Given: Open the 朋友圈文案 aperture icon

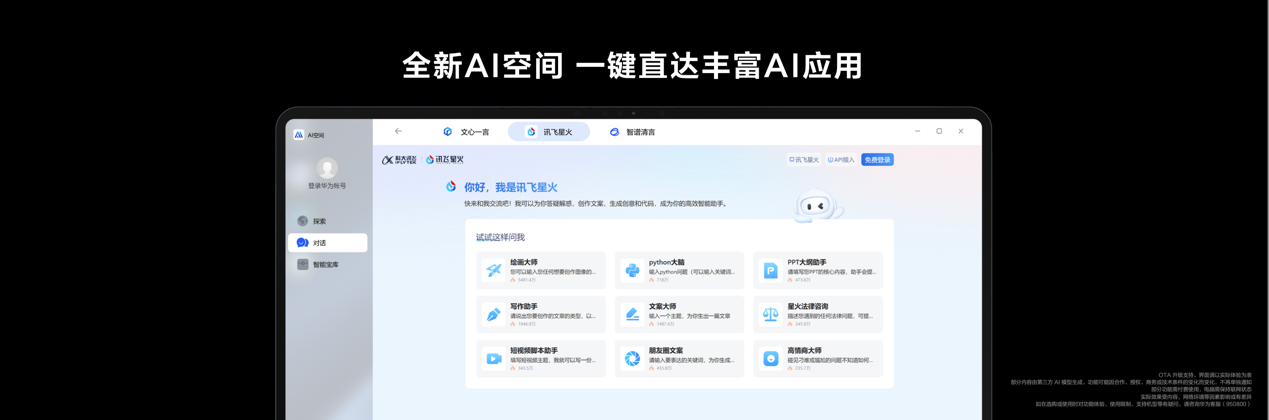Looking at the screenshot, I should tap(632, 358).
